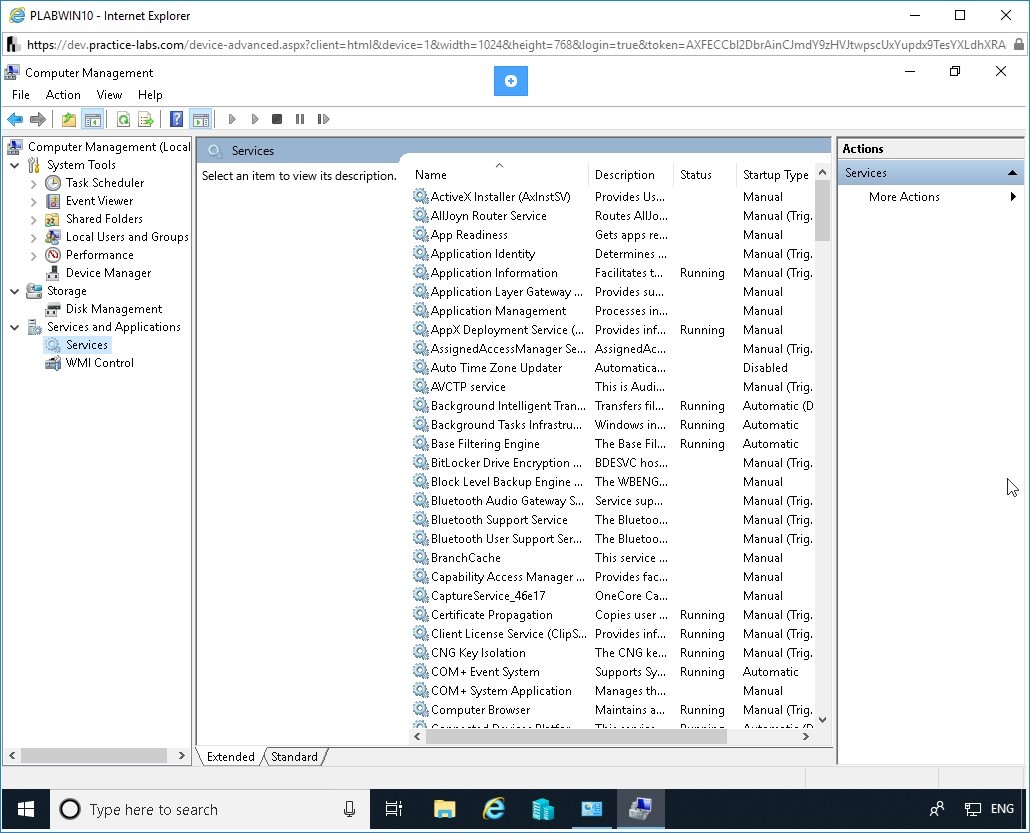Select the Application Identity service

pos(483,254)
